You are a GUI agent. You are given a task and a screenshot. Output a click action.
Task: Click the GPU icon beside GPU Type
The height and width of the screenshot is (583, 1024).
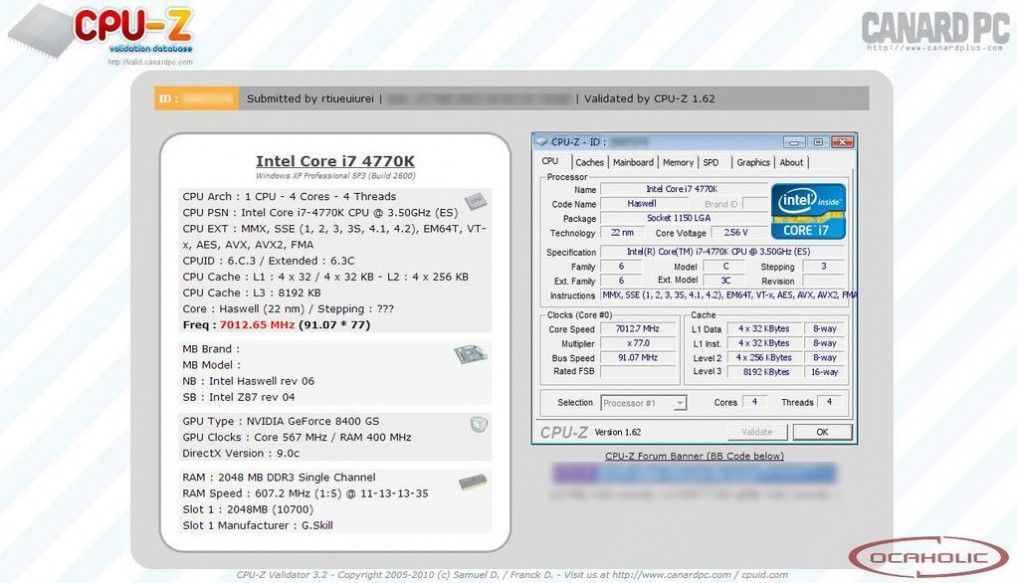point(479,425)
